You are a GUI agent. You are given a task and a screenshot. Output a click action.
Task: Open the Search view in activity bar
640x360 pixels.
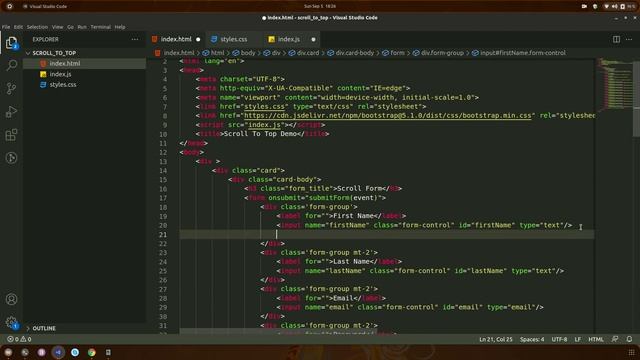pos(11,65)
